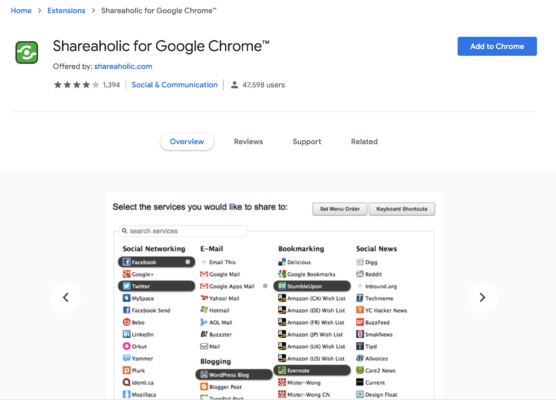Click the Facebook settings gear icon
Image resolution: width=556 pixels, height=400 pixels.
click(188, 262)
